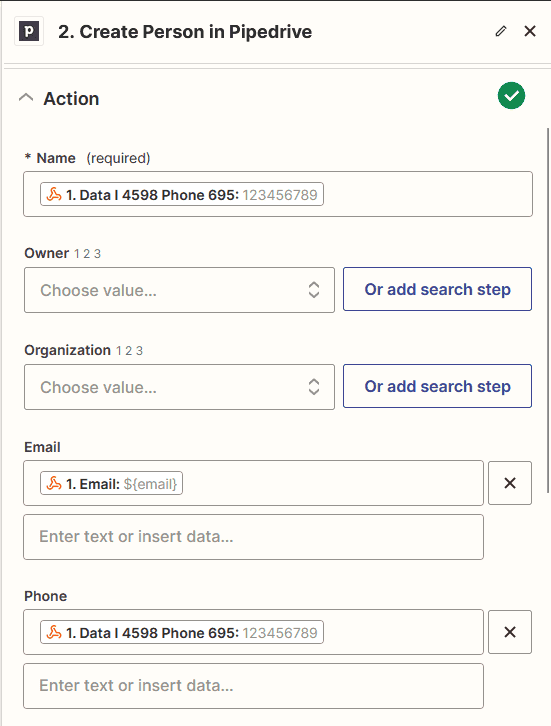Click the green checkmark status icon
This screenshot has width=551, height=726.
(x=511, y=96)
